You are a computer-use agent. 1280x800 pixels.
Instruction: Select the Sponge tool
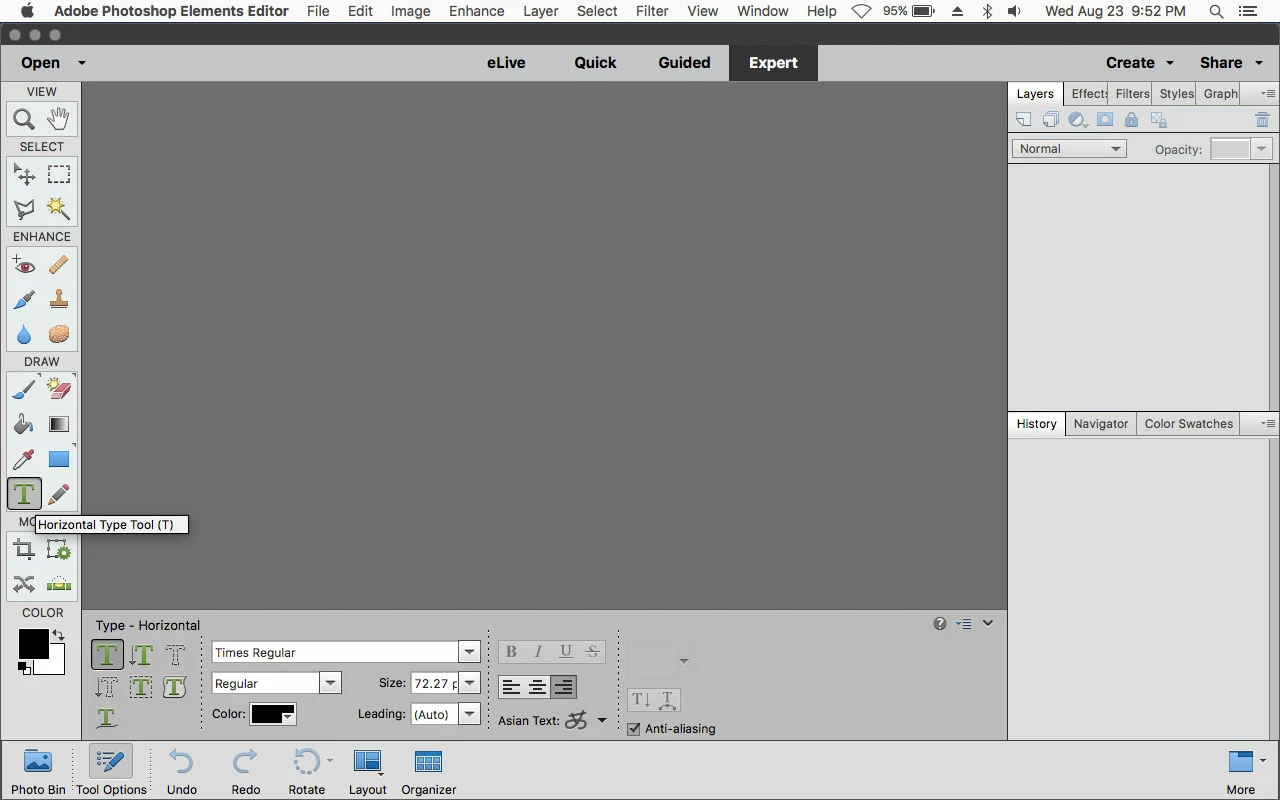click(x=59, y=334)
